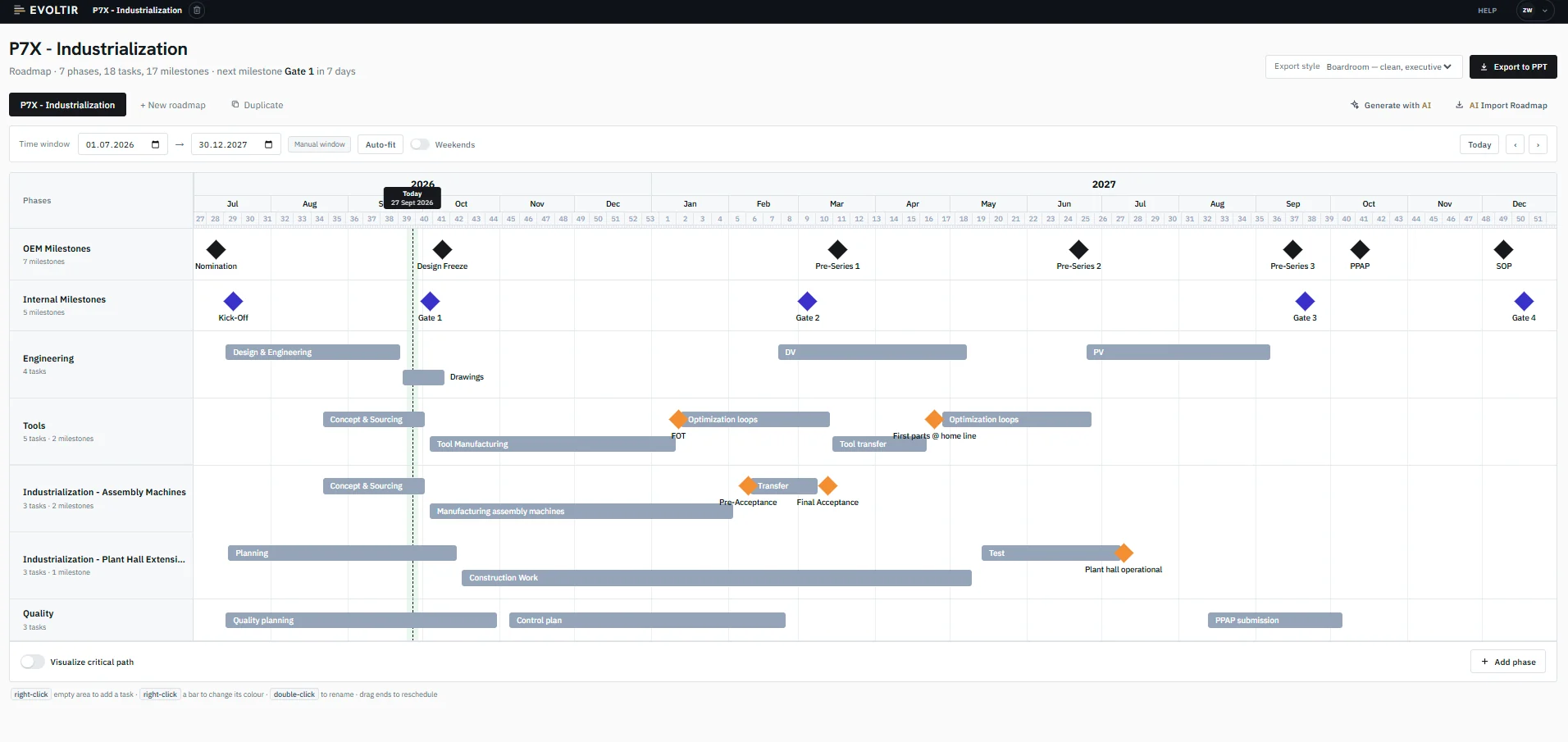The image size is (1568, 742).
Task: Click the Duplicate roadmap option
Action: point(258,105)
